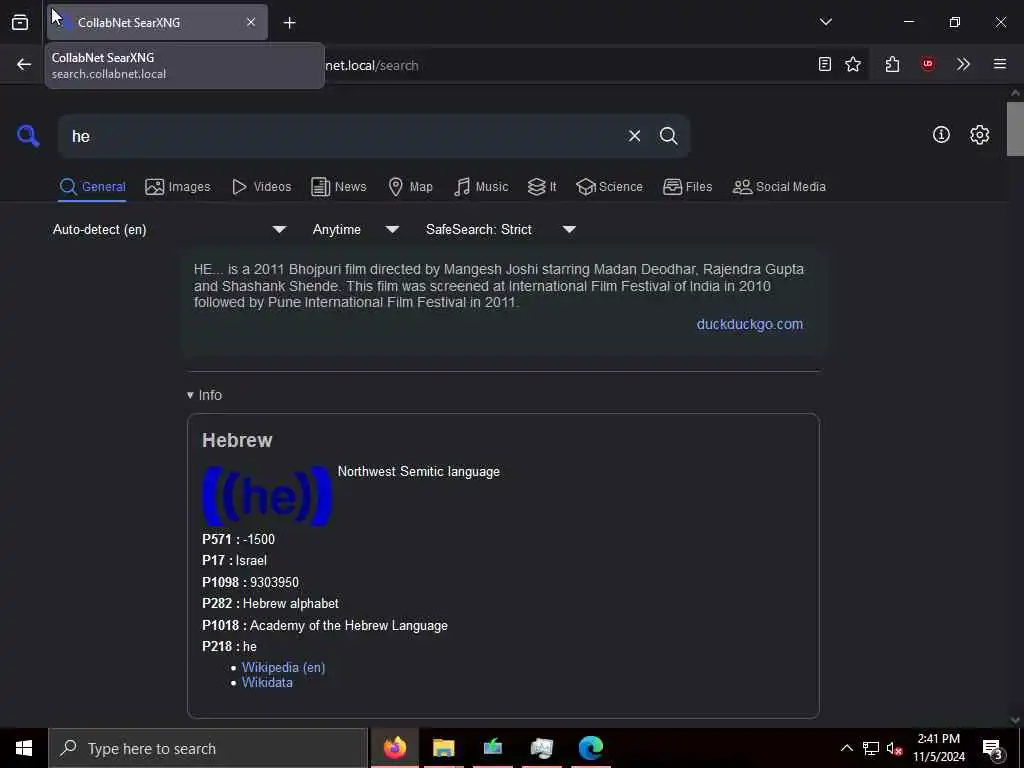Click the scrollbar down arrow
The image size is (1024, 768).
[1015, 720]
